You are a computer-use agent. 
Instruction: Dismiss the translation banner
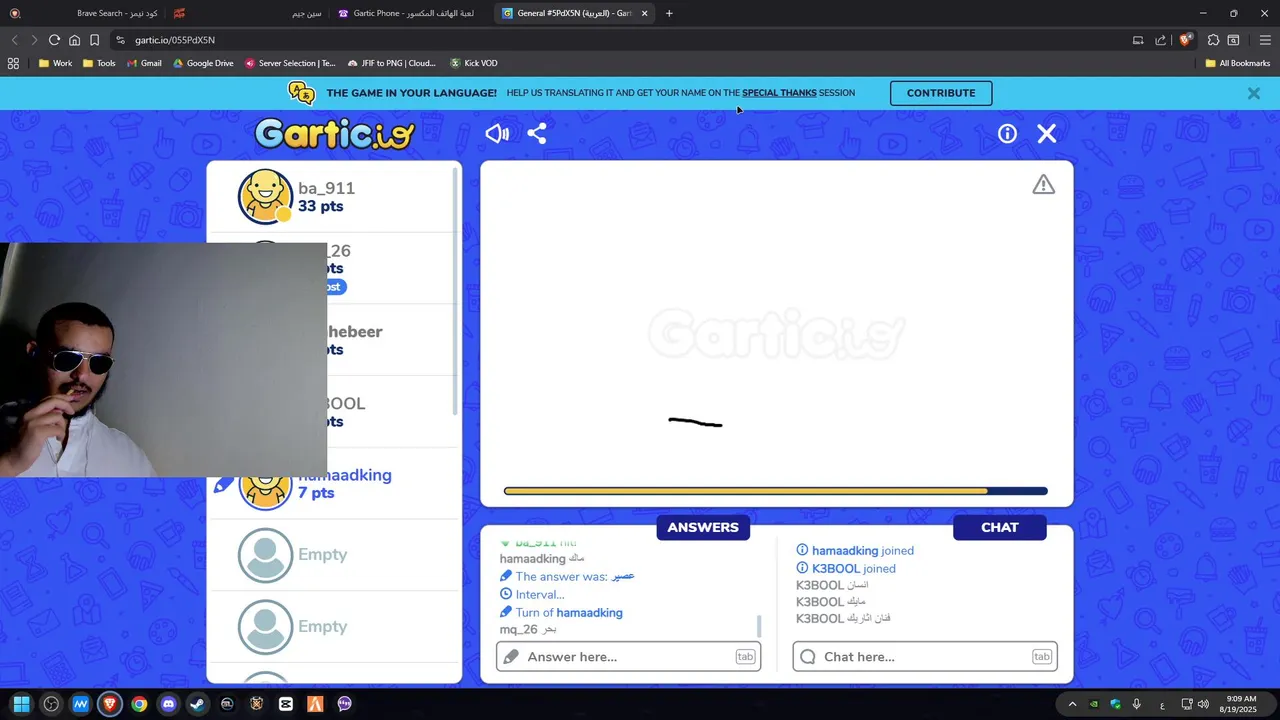click(1253, 93)
